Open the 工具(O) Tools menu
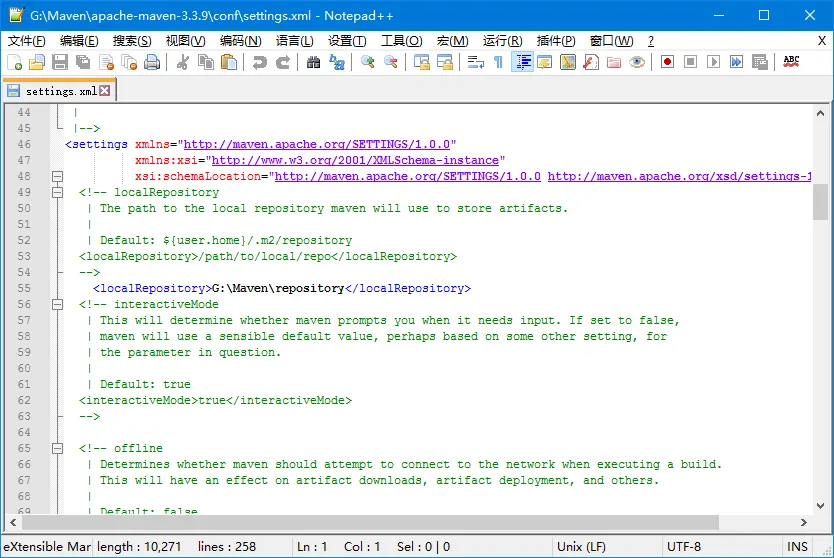 point(402,41)
